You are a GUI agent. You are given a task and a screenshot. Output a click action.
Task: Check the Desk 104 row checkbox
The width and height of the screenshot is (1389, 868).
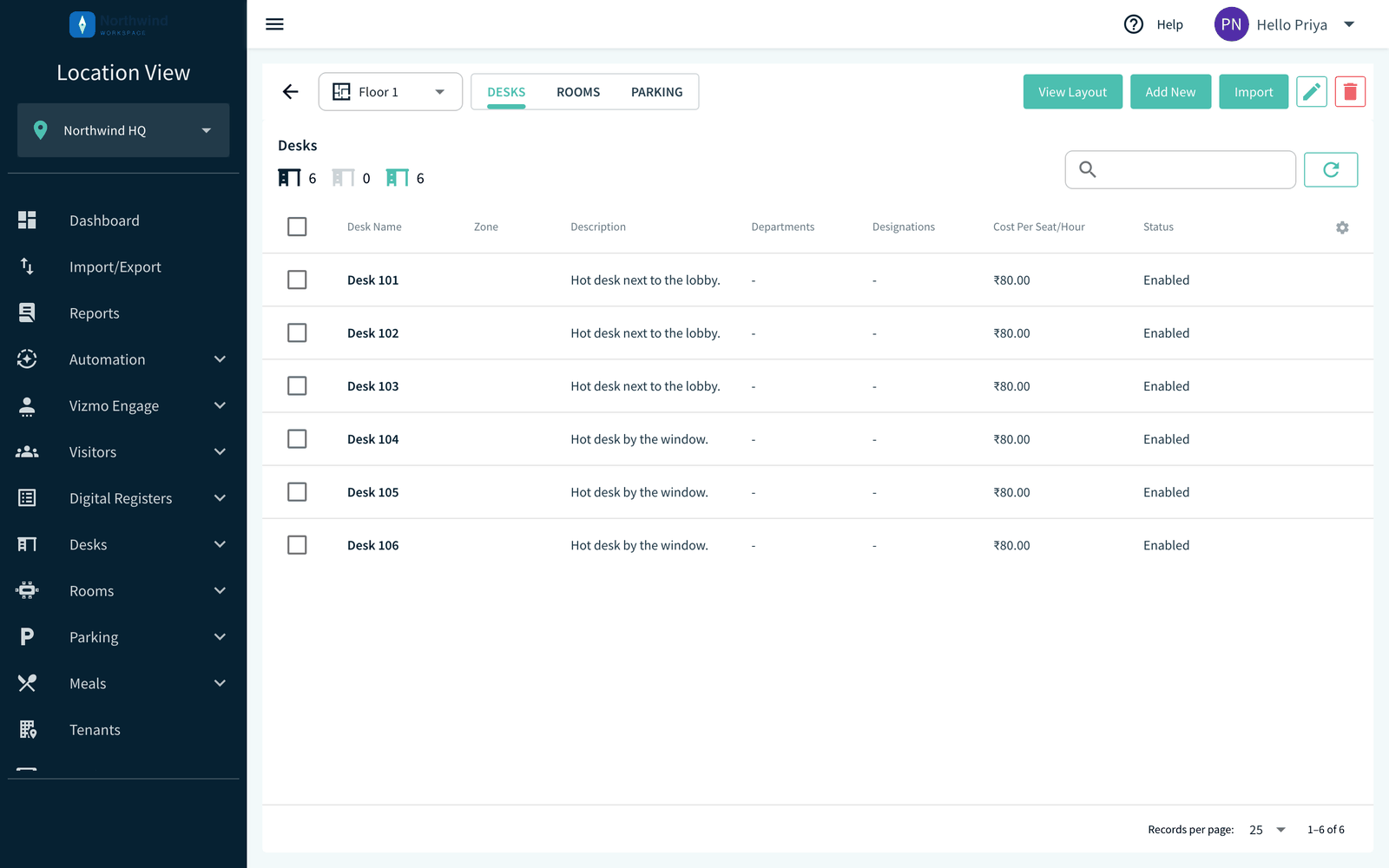point(297,438)
